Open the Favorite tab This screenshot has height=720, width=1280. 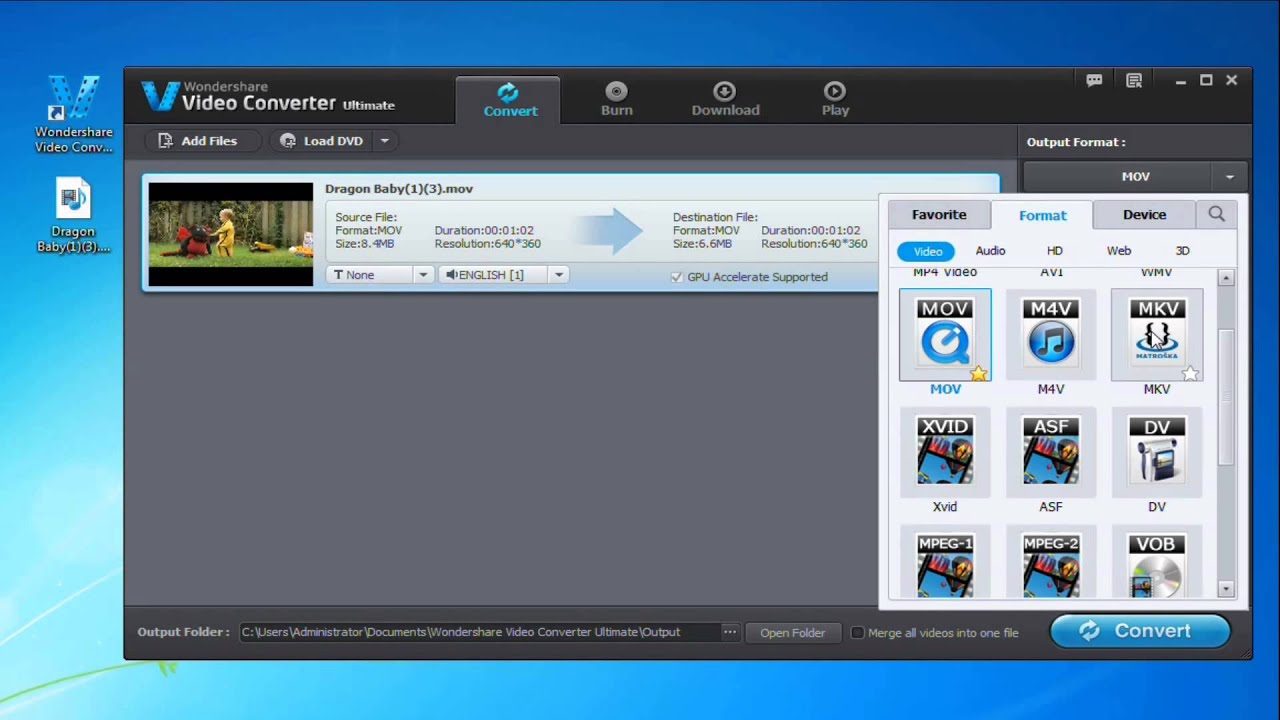click(x=939, y=214)
